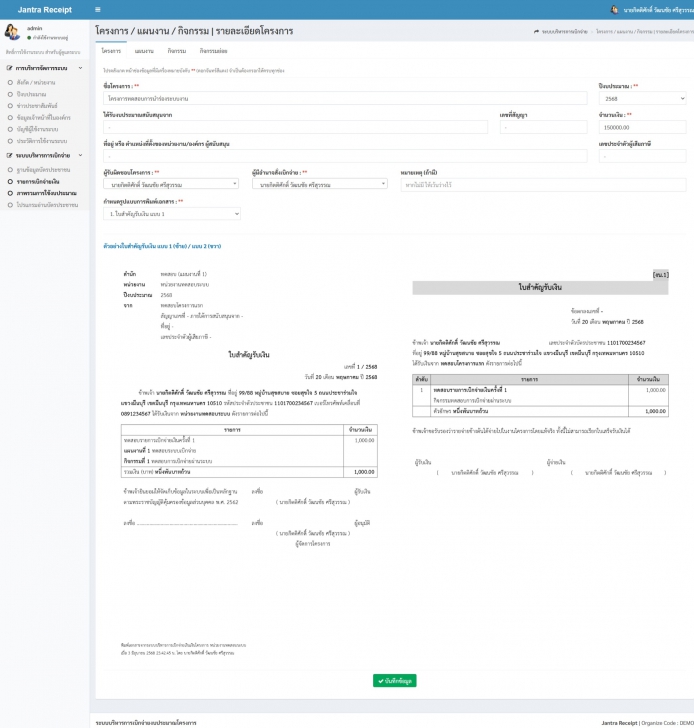Focus the เลขที่สัญญา contract number field
Screen dimensions: 694x728
(x=543, y=127)
